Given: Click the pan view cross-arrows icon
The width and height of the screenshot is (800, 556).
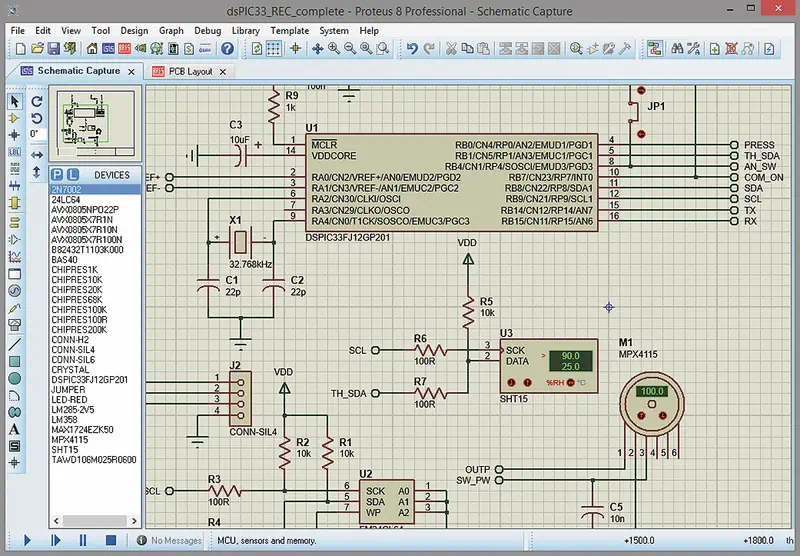Looking at the screenshot, I should (x=317, y=49).
